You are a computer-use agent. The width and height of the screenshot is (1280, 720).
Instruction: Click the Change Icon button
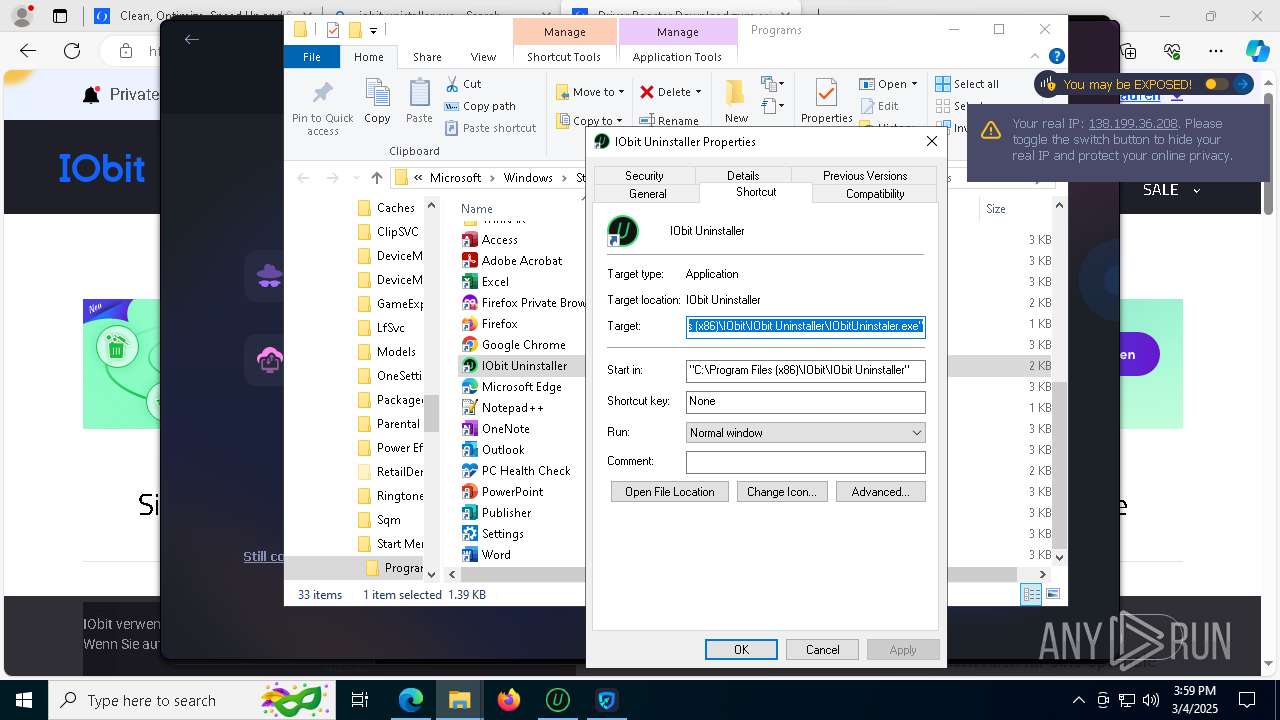(782, 492)
